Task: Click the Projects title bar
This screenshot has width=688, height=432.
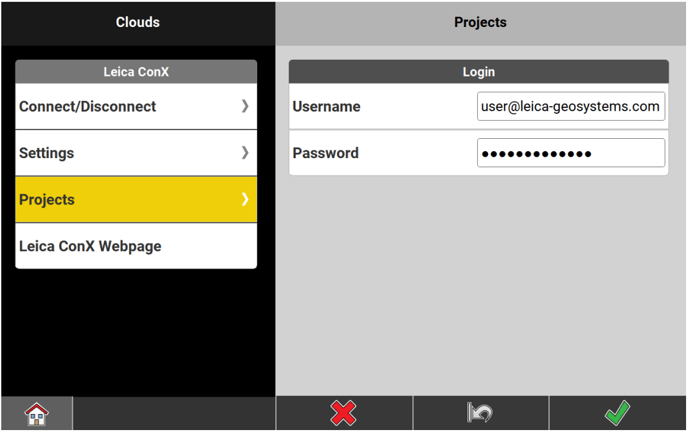Action: pos(480,22)
